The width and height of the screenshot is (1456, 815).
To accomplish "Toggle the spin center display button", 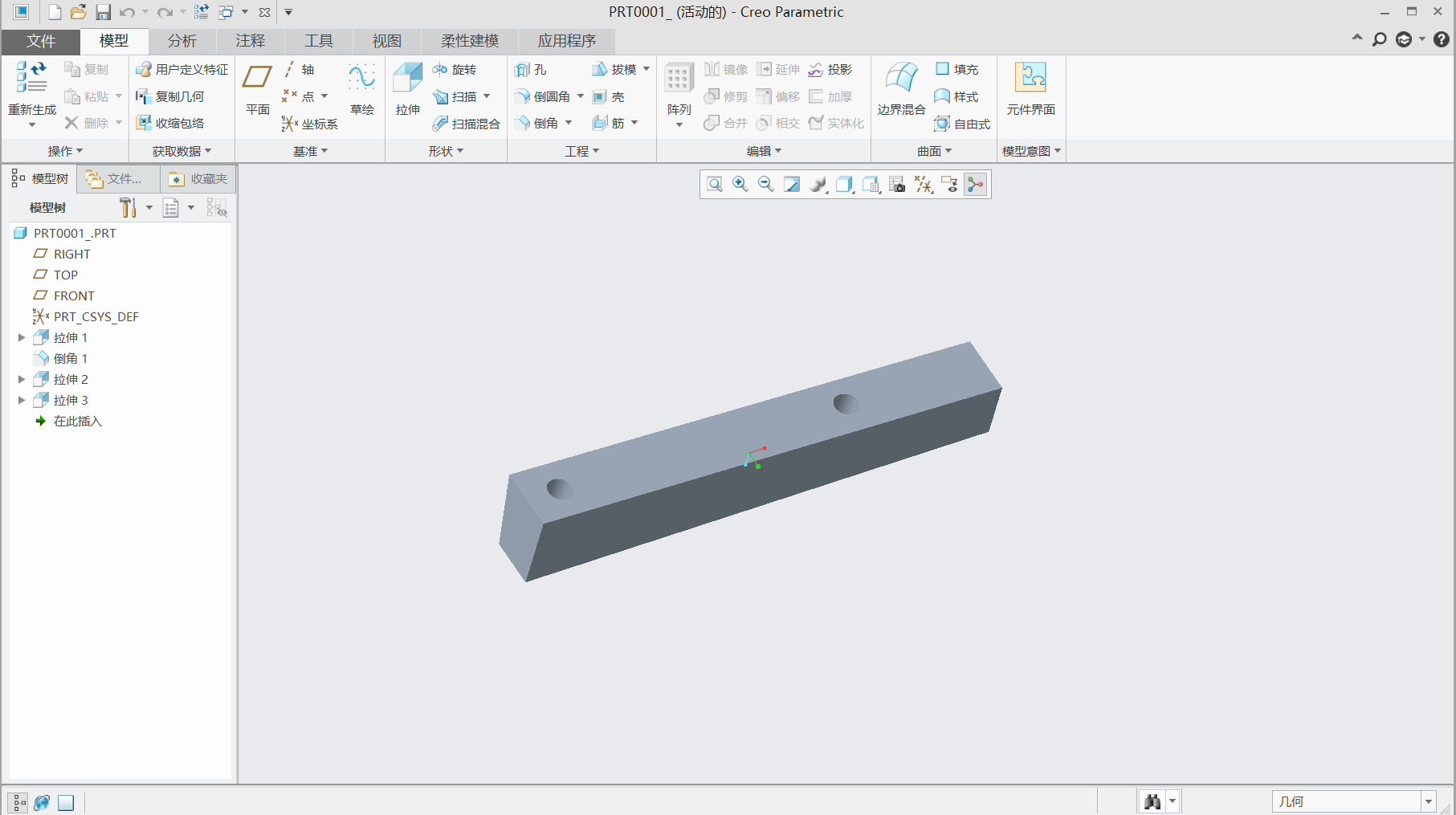I will [x=975, y=185].
